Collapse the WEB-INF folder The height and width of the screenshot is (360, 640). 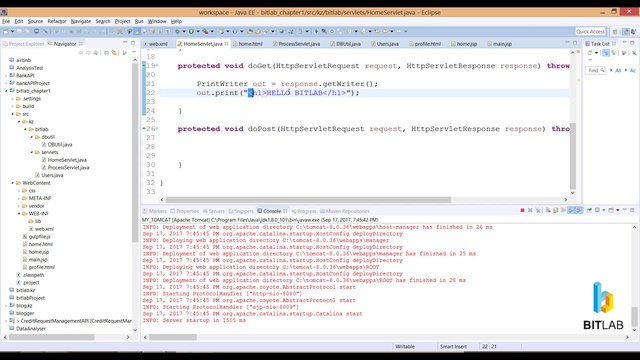tap(19, 213)
